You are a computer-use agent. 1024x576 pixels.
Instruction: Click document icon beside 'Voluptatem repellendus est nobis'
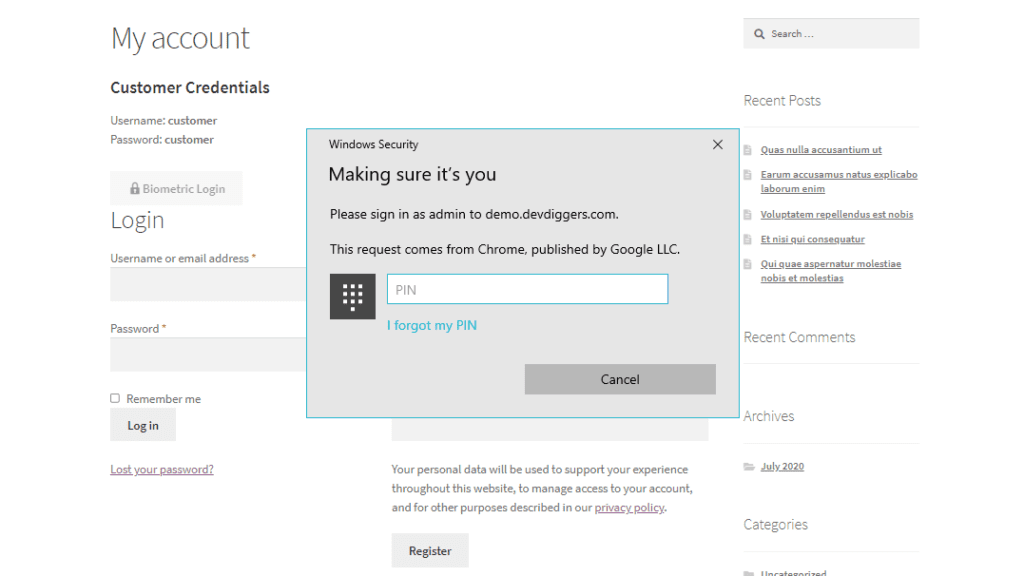click(748, 214)
